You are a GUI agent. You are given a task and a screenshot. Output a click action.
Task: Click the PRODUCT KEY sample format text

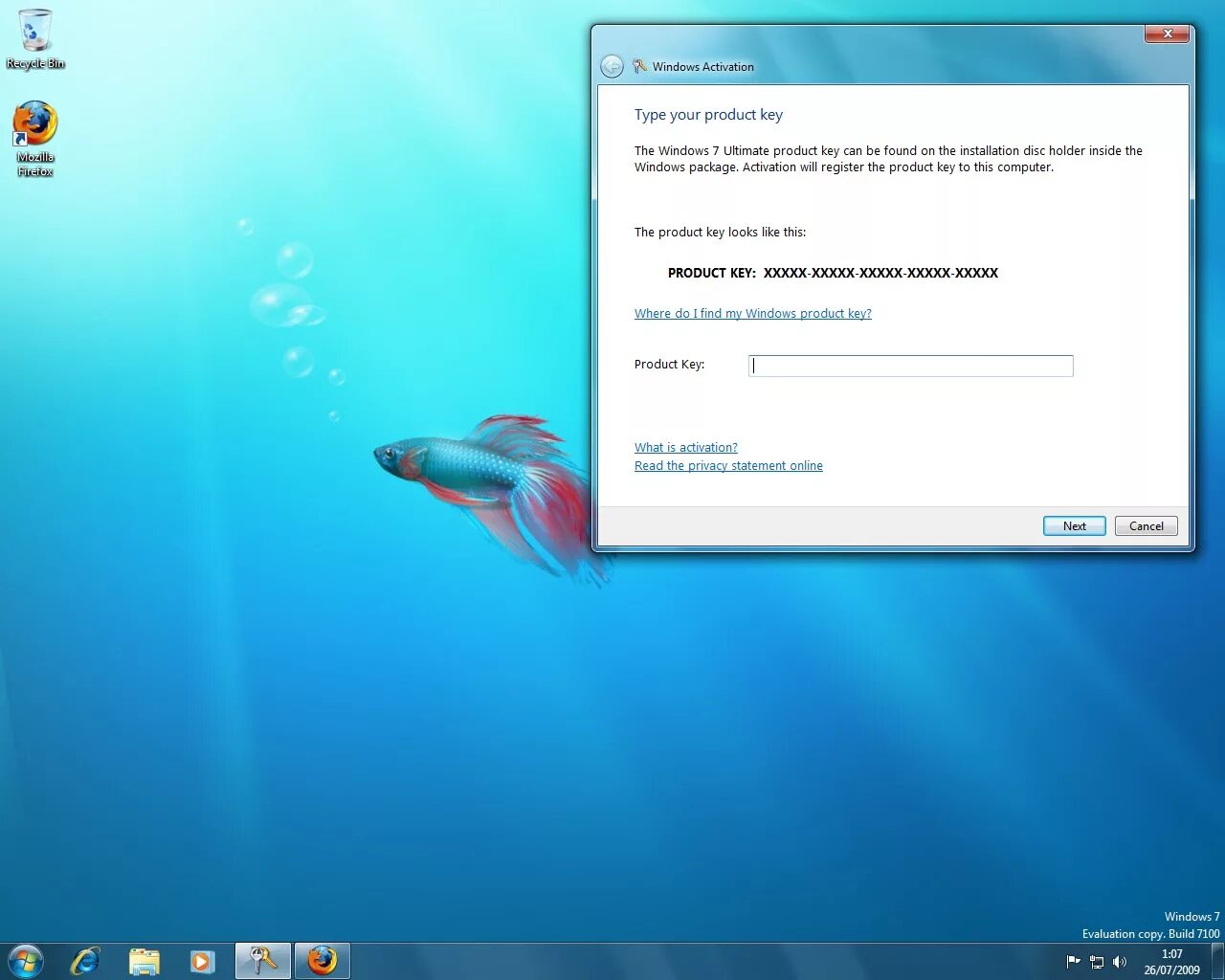tap(833, 273)
